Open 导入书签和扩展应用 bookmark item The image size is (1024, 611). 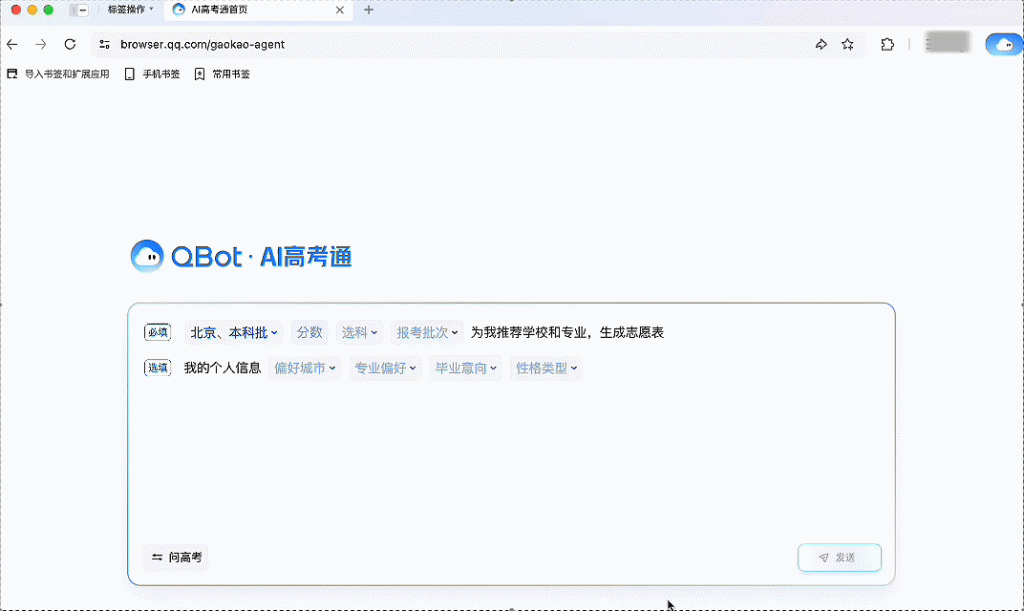(58, 74)
